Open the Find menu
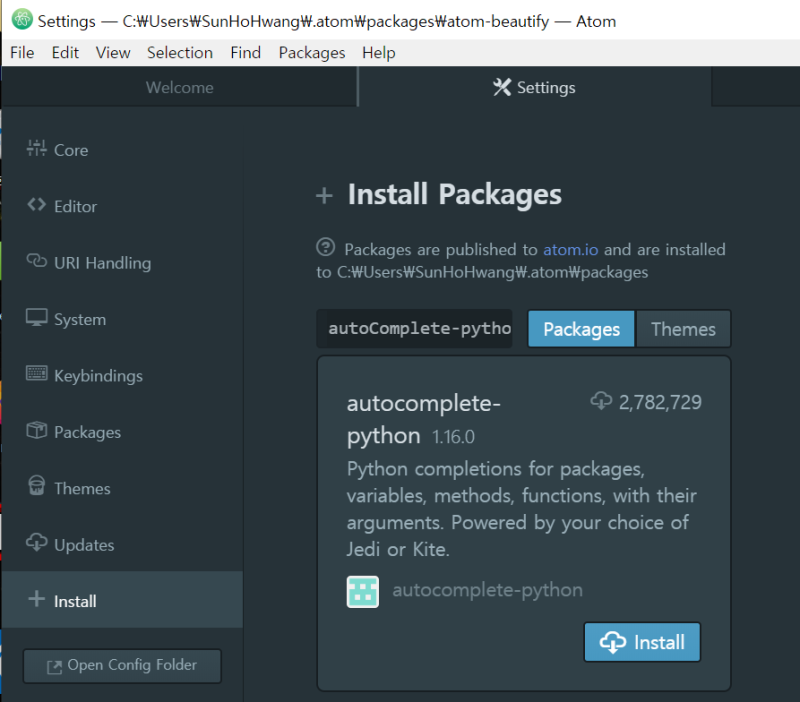The image size is (800, 702). point(246,53)
